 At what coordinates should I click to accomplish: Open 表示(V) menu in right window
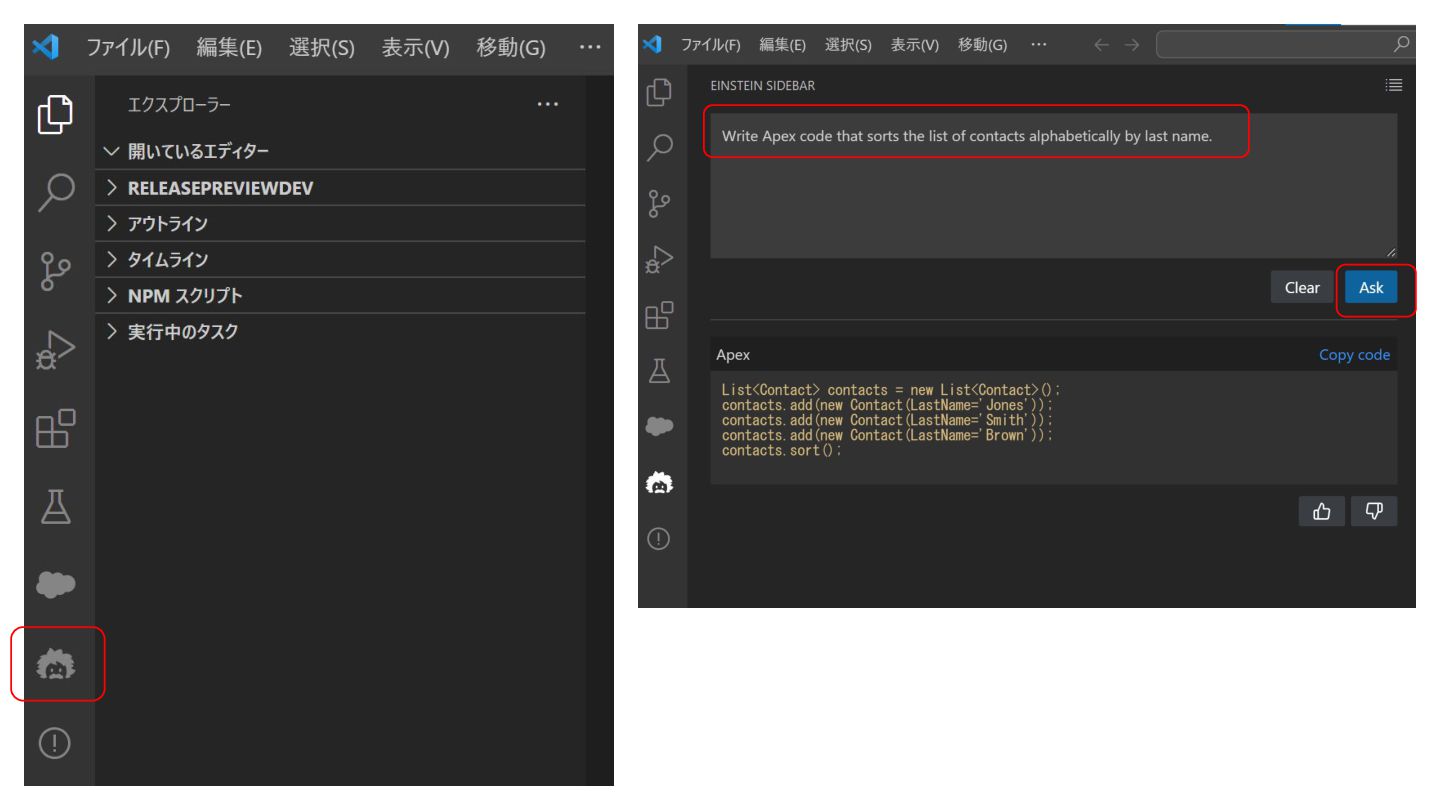click(x=915, y=45)
